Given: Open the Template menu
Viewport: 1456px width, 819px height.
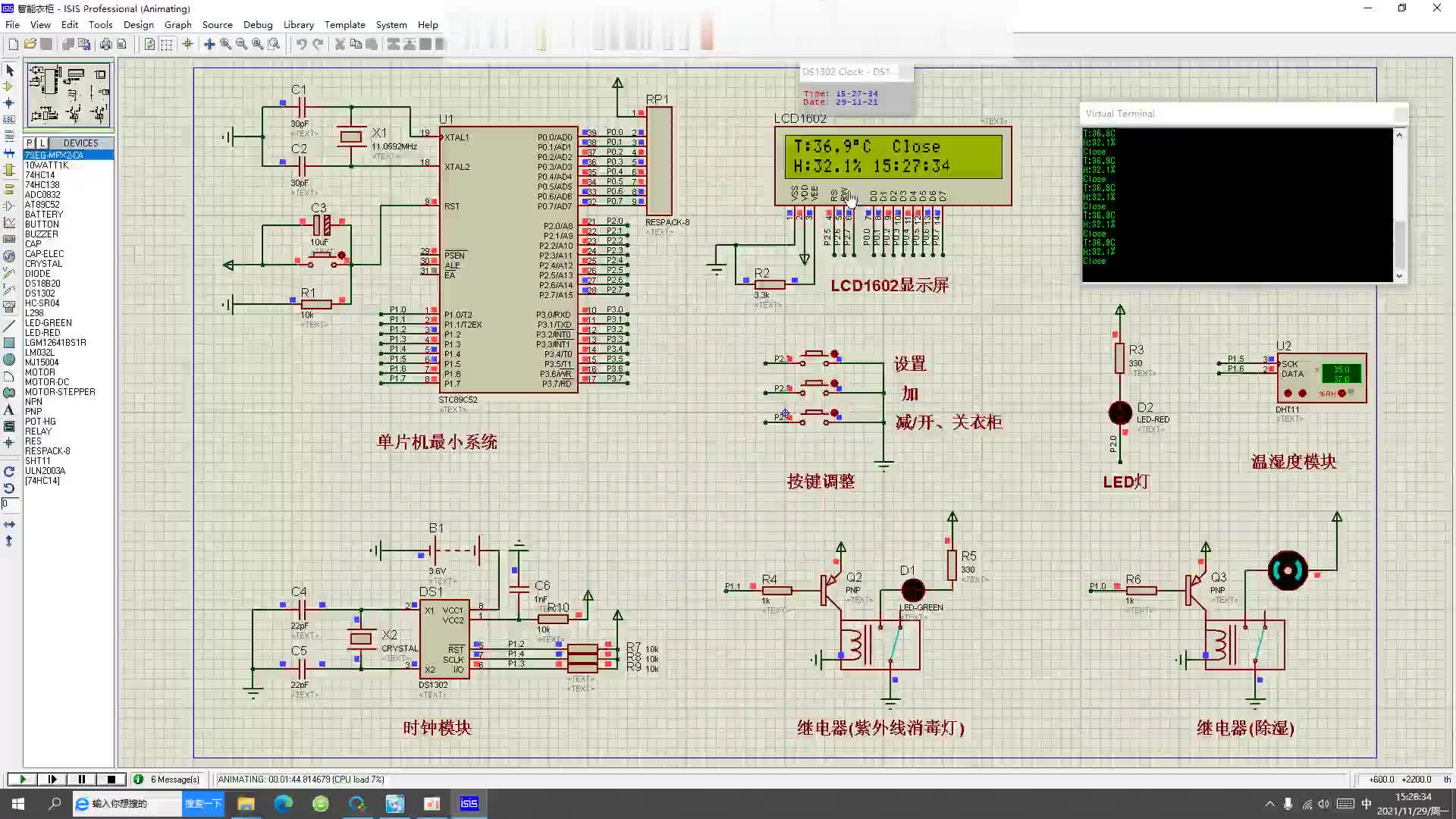Looking at the screenshot, I should coord(345,24).
